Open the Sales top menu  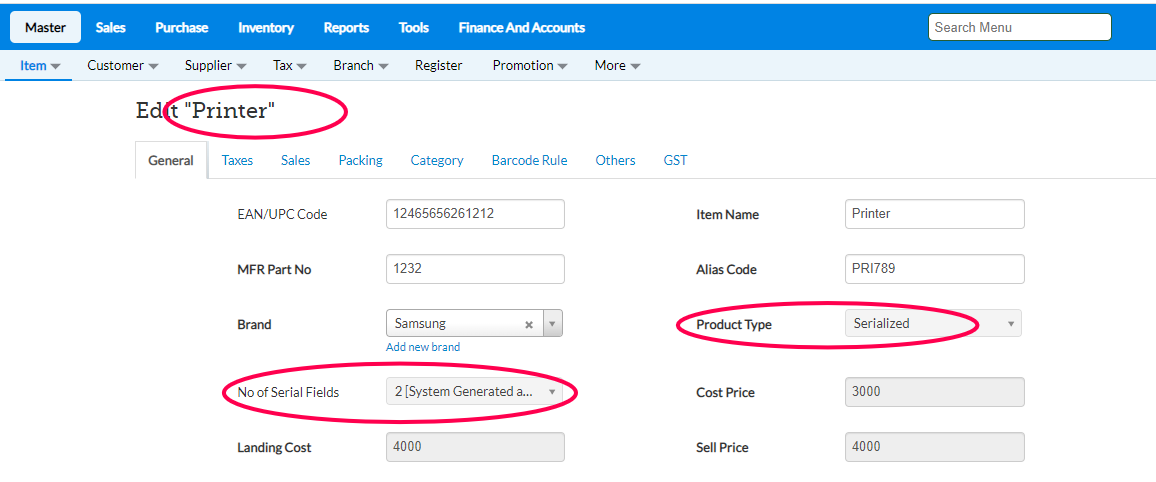[111, 27]
